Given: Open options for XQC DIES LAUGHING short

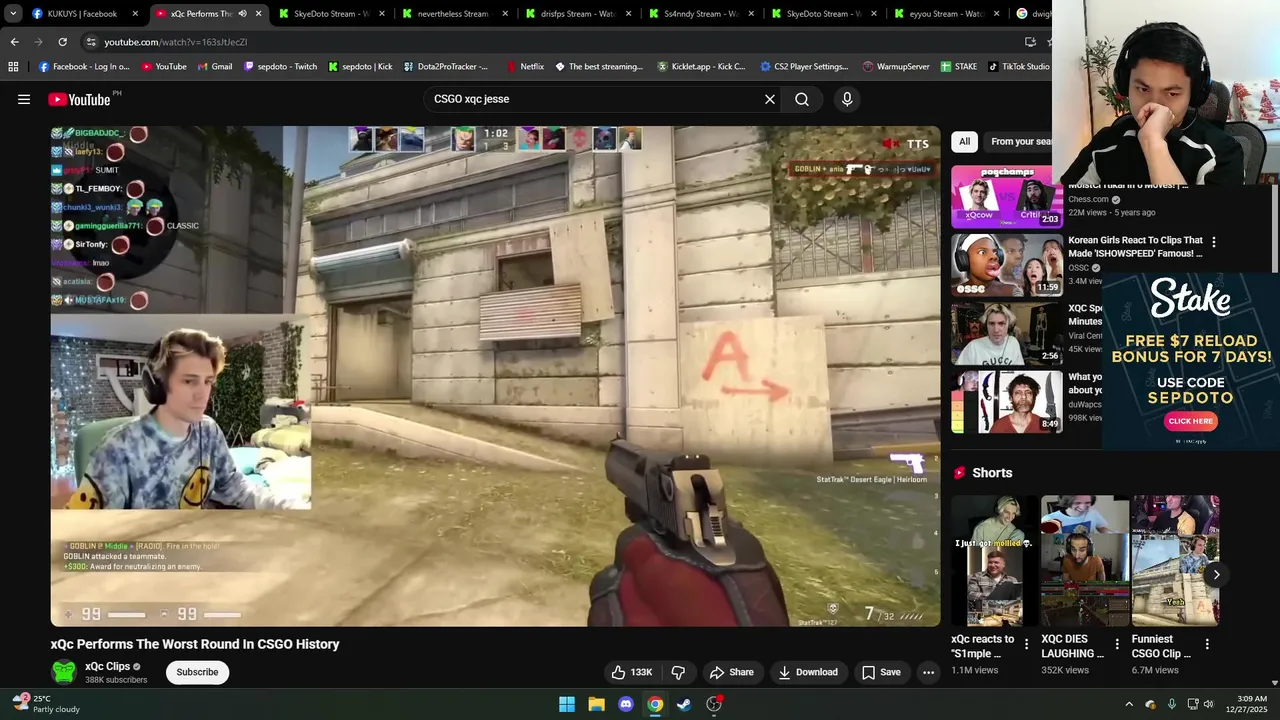Looking at the screenshot, I should [x=1117, y=645].
